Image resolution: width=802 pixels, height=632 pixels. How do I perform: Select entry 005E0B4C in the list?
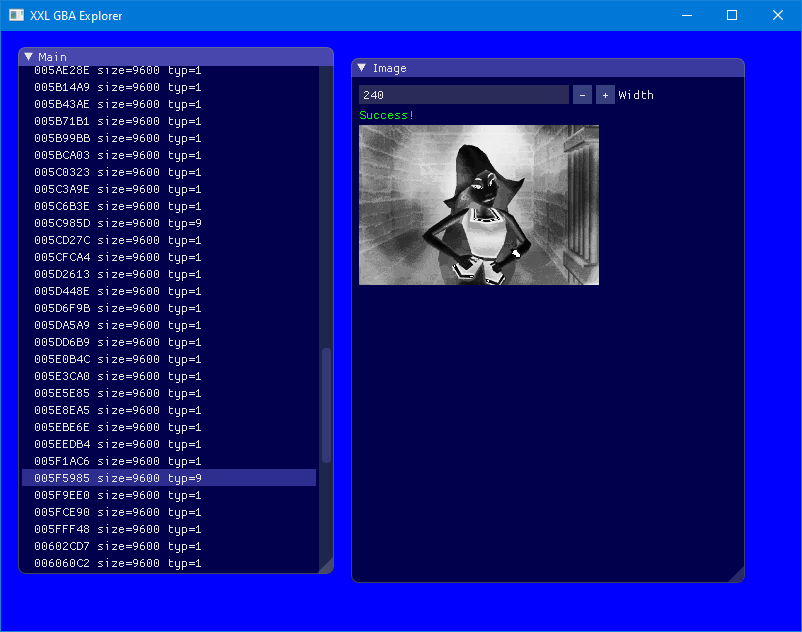[169, 359]
